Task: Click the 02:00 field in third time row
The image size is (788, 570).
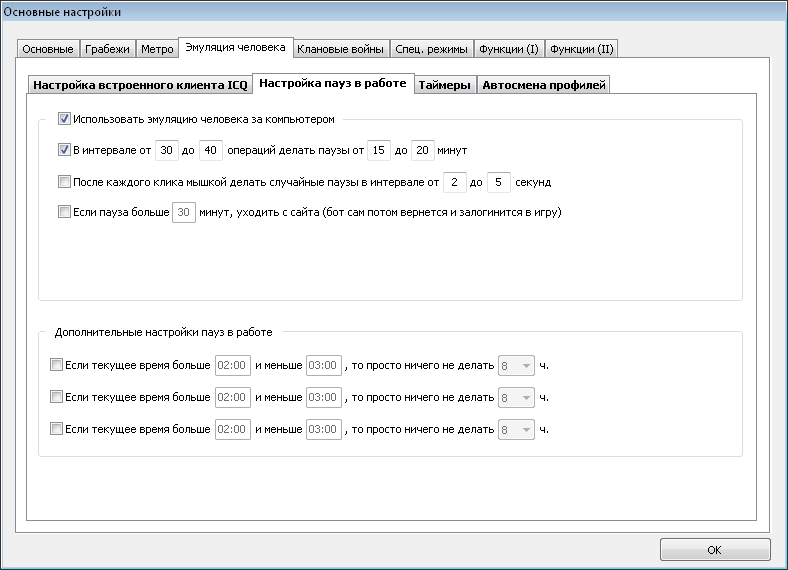Action: [233, 429]
